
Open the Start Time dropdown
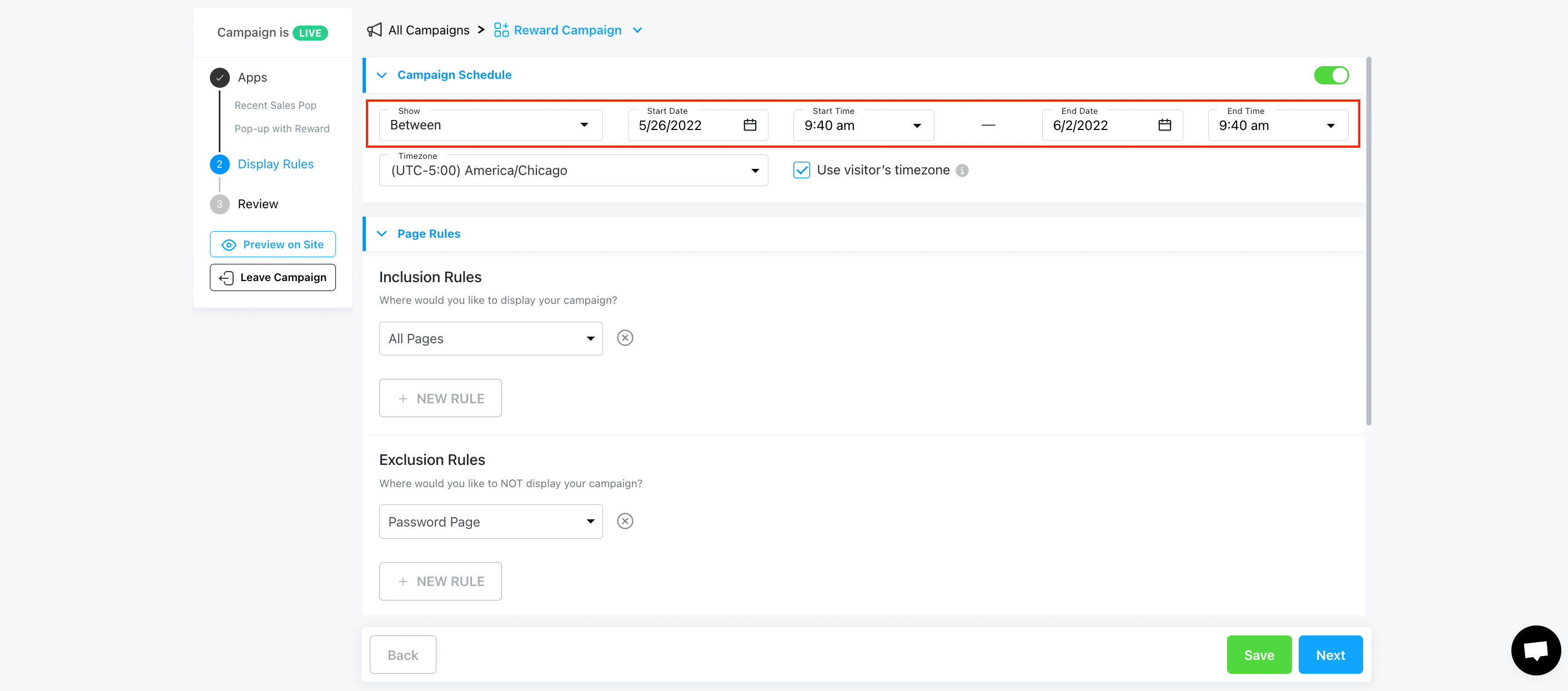[x=863, y=125]
